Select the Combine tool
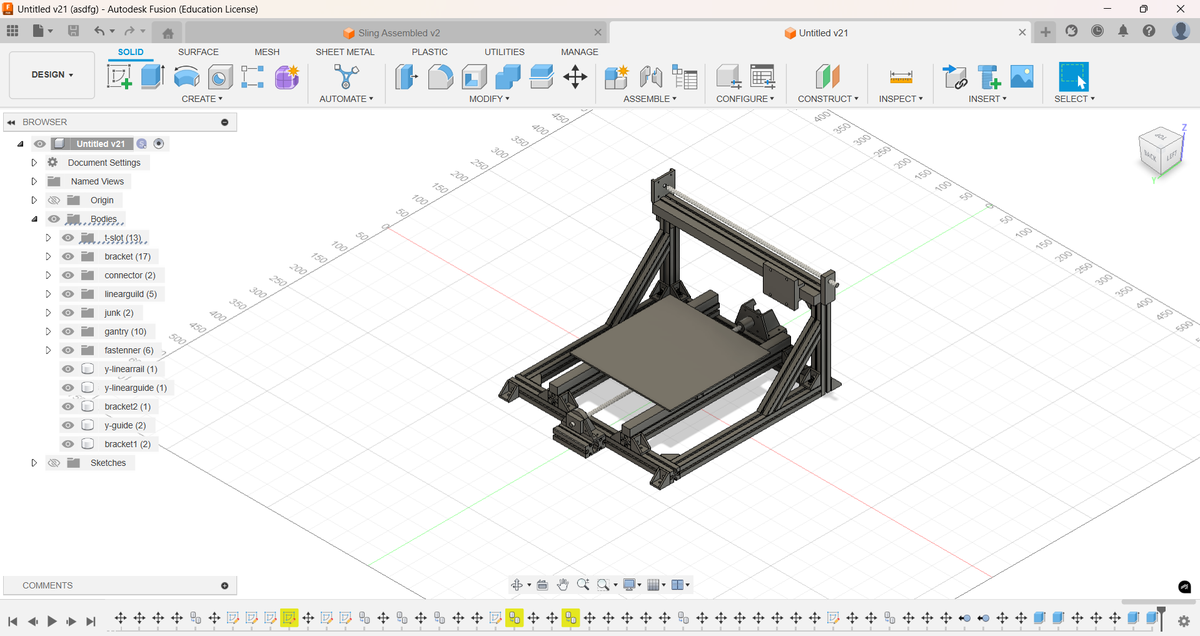Screen dimensions: 1200x636 [x=508, y=77]
